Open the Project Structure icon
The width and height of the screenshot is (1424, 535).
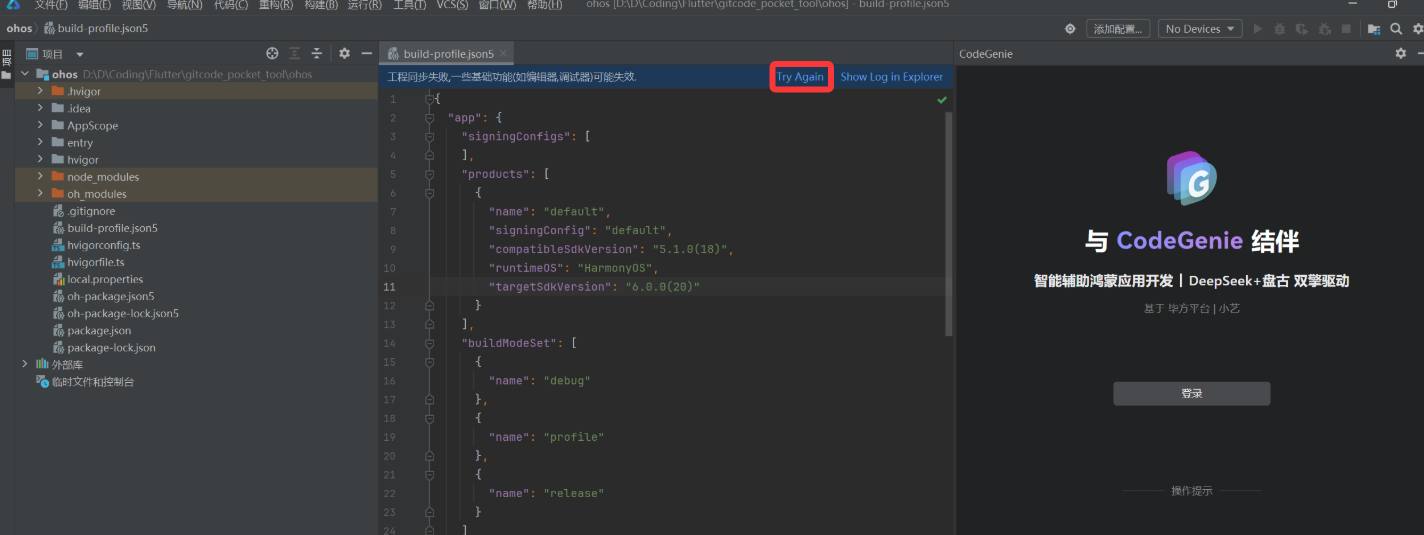[1374, 29]
